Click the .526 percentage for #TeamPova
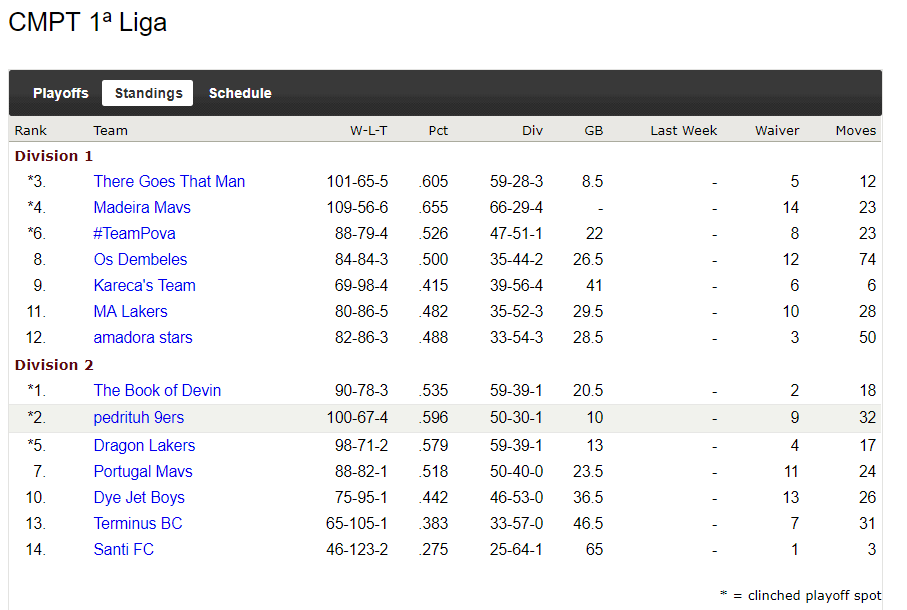This screenshot has height=610, width=907. (x=433, y=234)
